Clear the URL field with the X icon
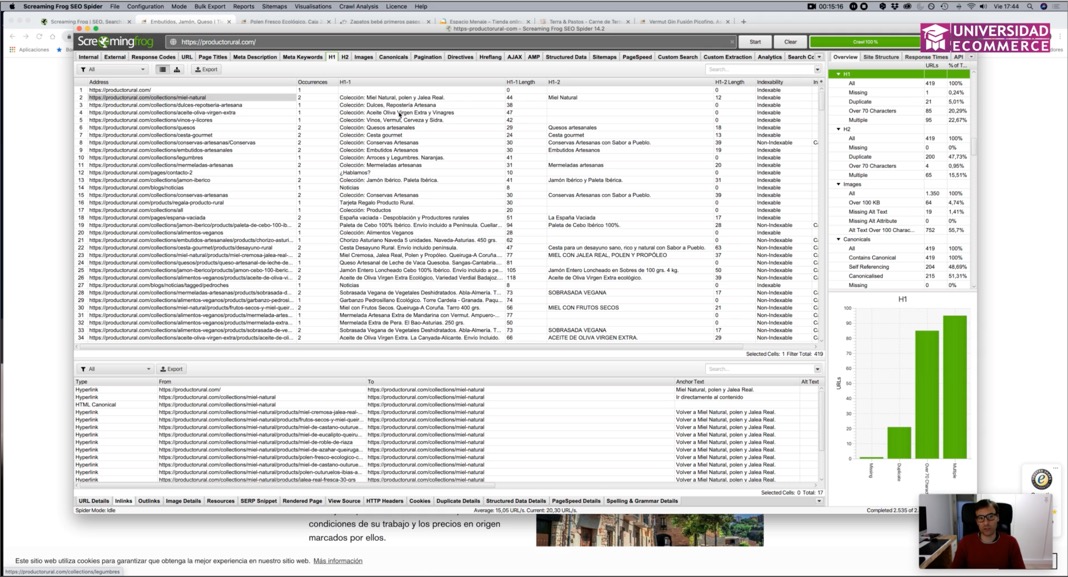Viewport: 1068px width, 577px height. pos(732,42)
